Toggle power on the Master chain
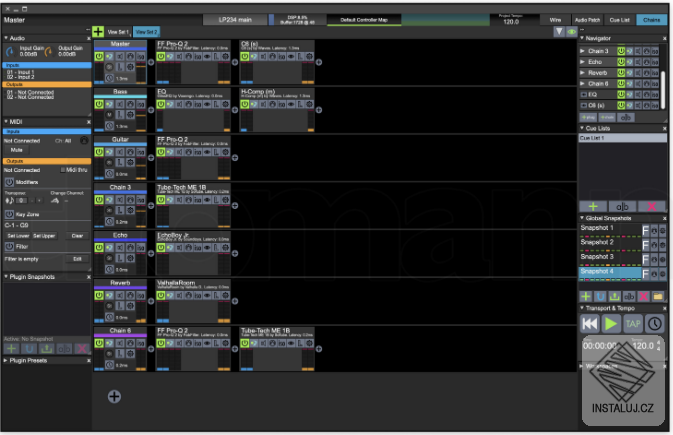The width and height of the screenshot is (673, 435). click(x=99, y=57)
